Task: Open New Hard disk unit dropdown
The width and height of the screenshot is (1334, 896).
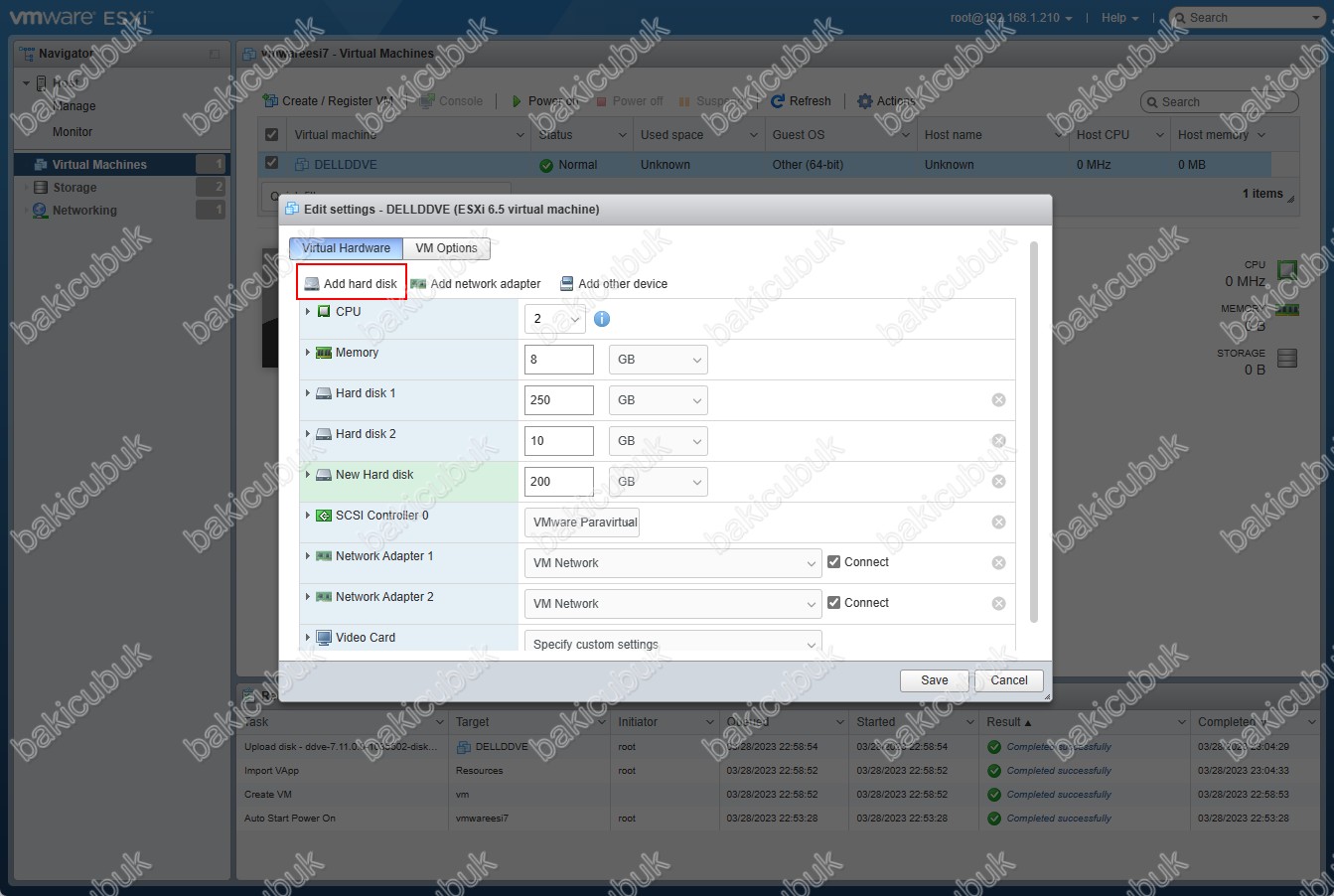Action: [658, 482]
